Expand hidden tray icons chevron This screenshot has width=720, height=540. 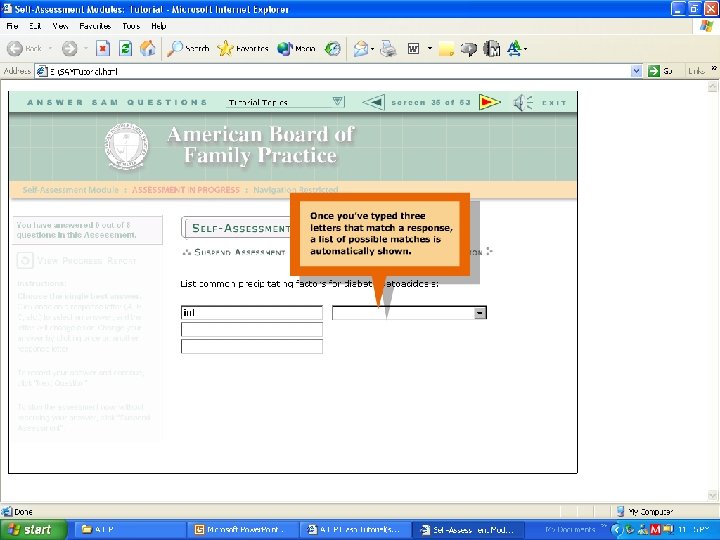coord(615,529)
